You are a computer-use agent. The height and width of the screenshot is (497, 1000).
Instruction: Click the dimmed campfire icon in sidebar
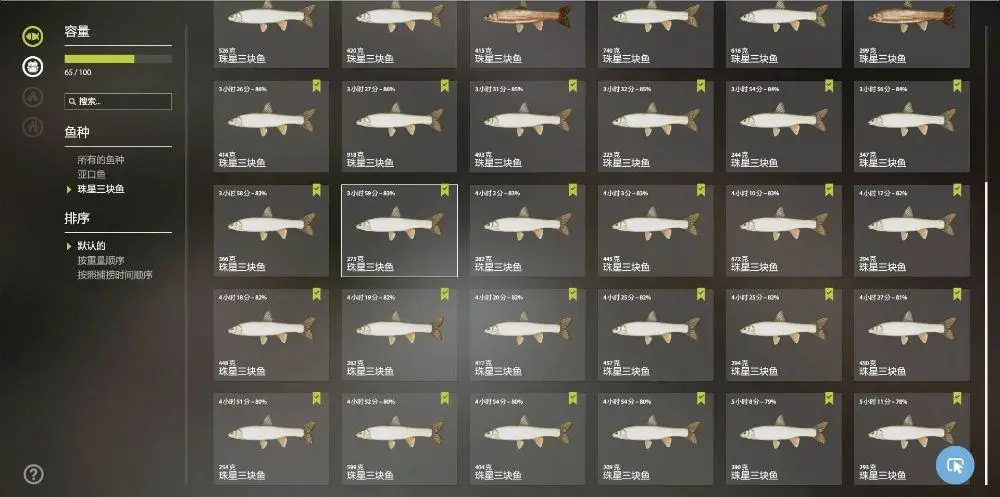[33, 126]
